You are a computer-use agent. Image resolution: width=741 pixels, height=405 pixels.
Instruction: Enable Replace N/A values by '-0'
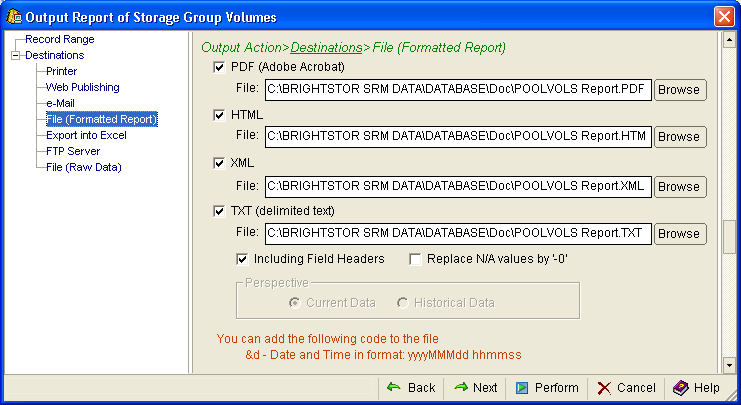415,259
